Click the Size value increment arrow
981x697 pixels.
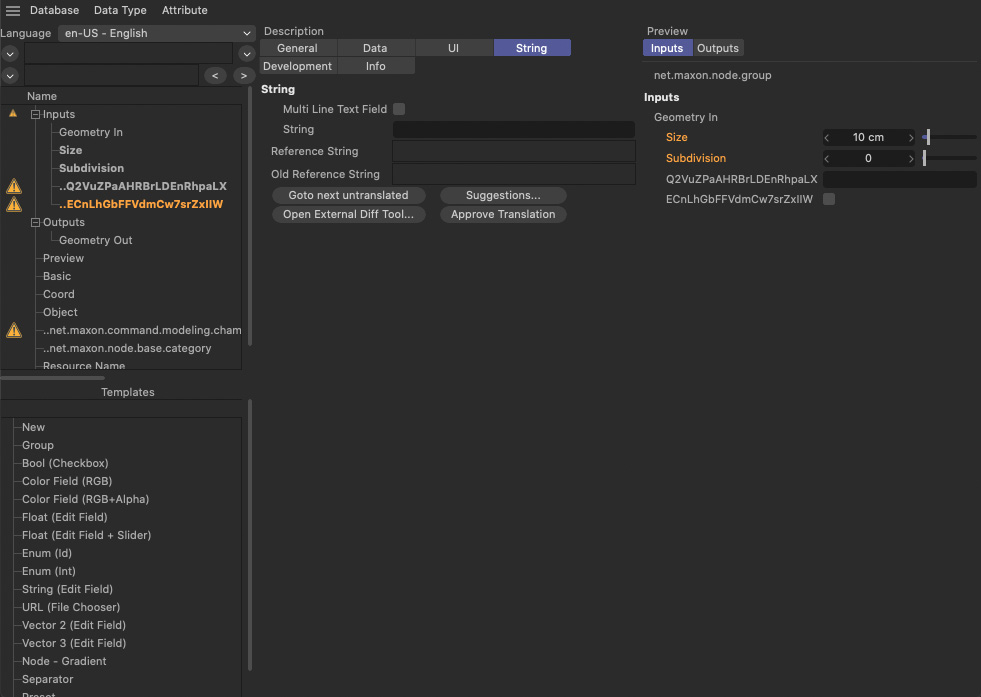(910, 137)
